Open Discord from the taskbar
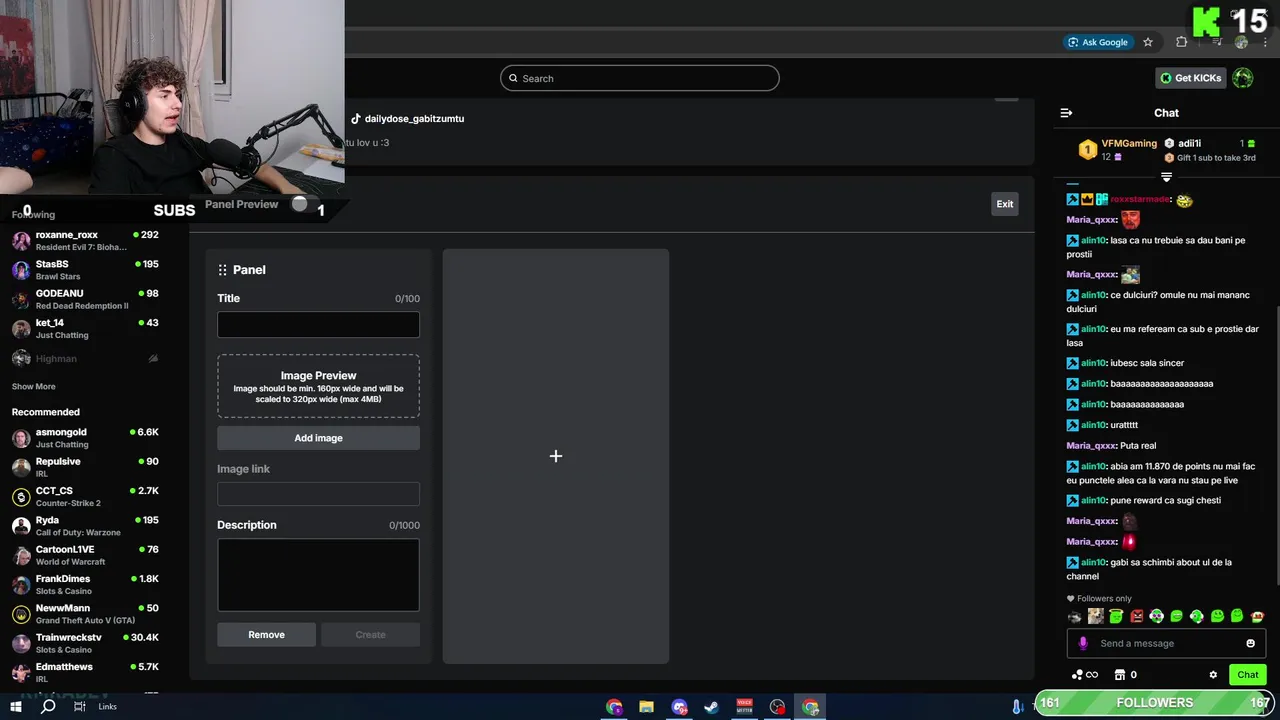 pos(680,707)
